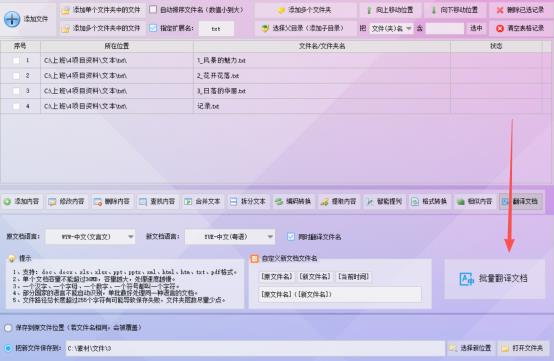This screenshot has height=361, width=554.
Task: Click the txt extension input field
Action: pos(216,29)
